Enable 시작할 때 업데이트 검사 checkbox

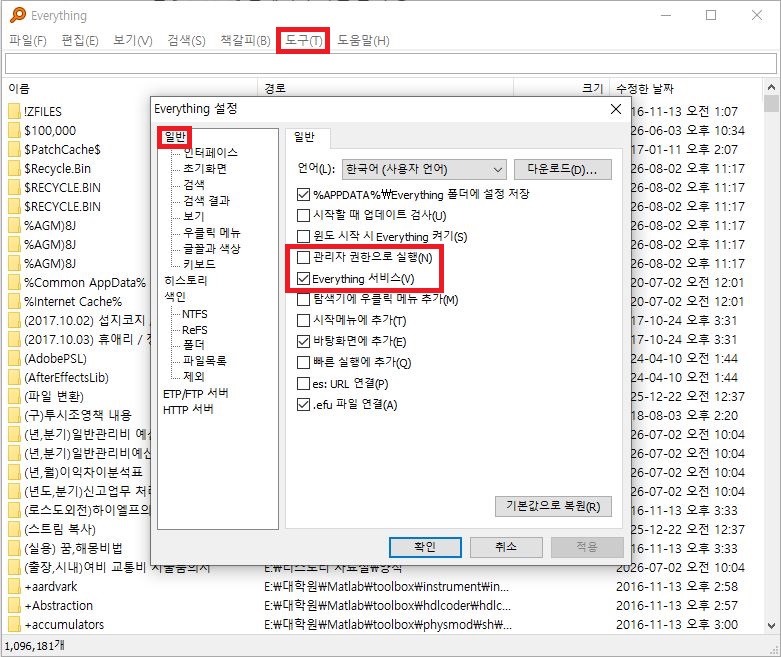tap(303, 215)
